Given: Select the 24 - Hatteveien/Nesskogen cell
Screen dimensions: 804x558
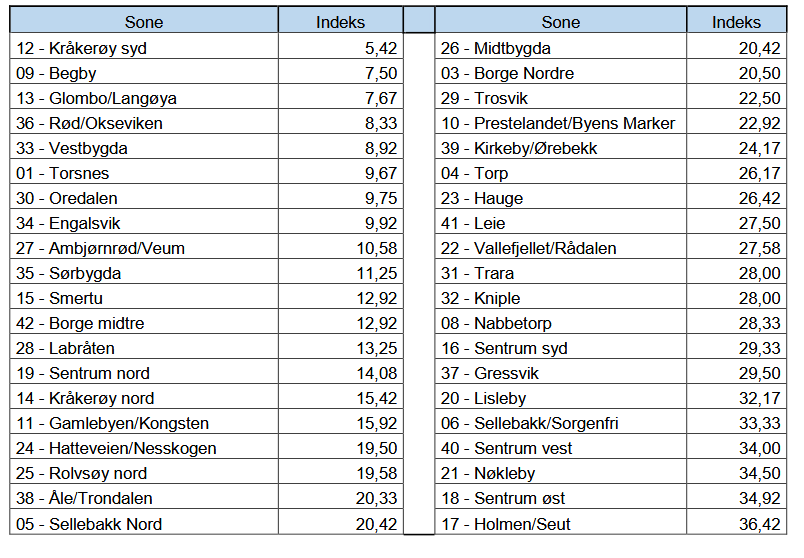Looking at the screenshot, I should coord(144,447).
